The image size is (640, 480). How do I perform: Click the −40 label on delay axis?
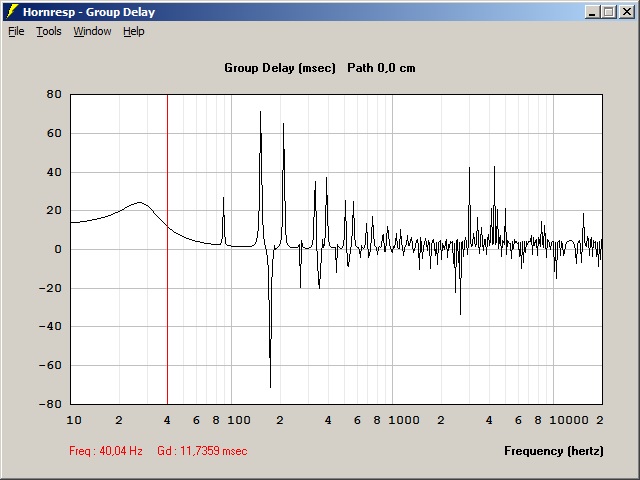(50, 327)
